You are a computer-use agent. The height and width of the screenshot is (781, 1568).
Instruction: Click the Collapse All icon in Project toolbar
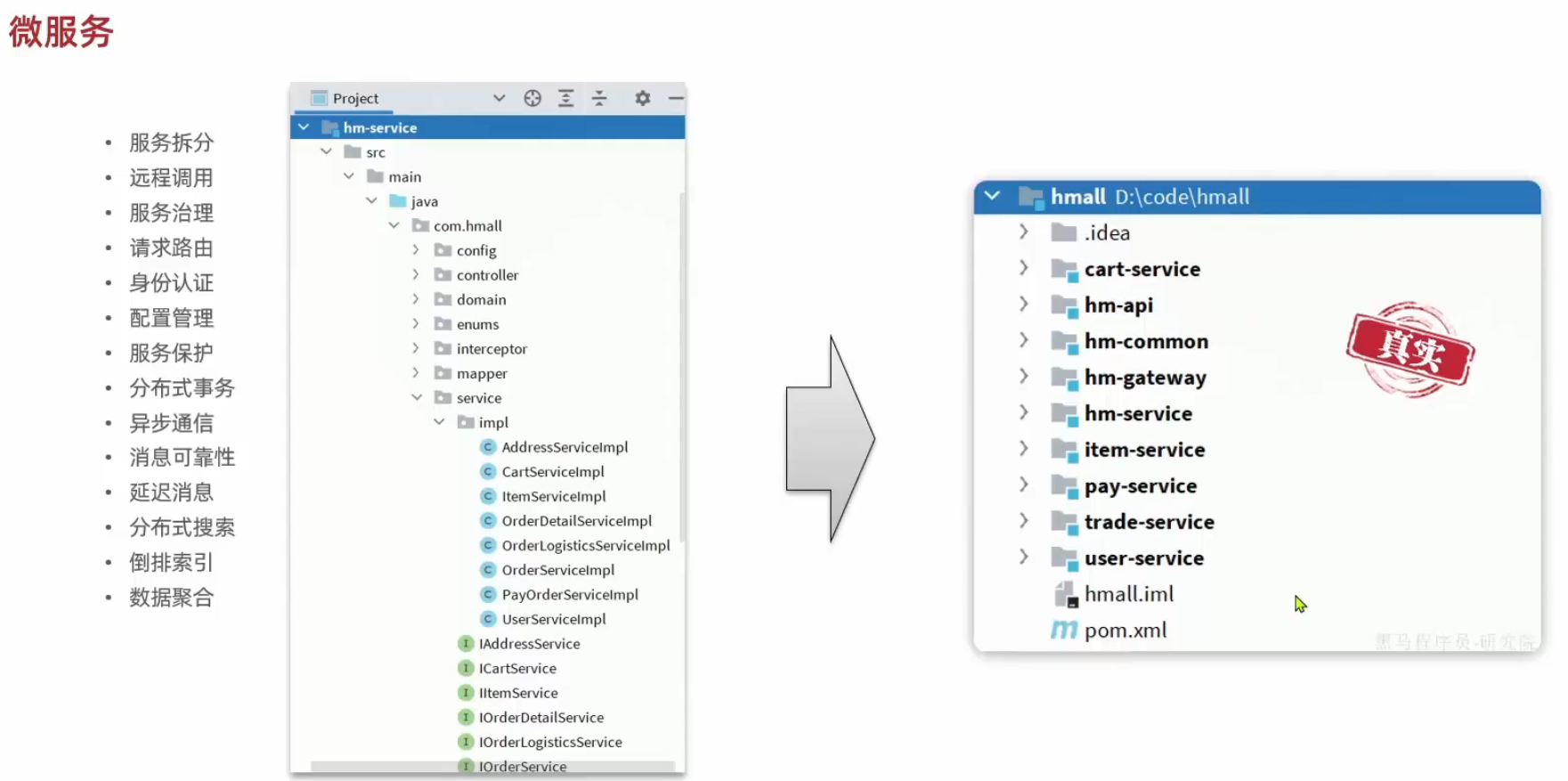[599, 98]
